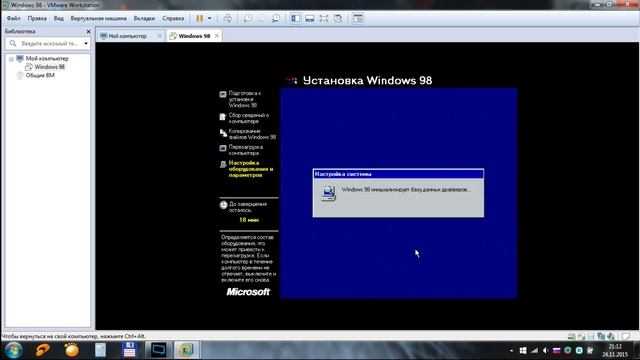Open the monitor screen app on taskbar
Screen dimensions: 640x360
[x=158, y=350]
